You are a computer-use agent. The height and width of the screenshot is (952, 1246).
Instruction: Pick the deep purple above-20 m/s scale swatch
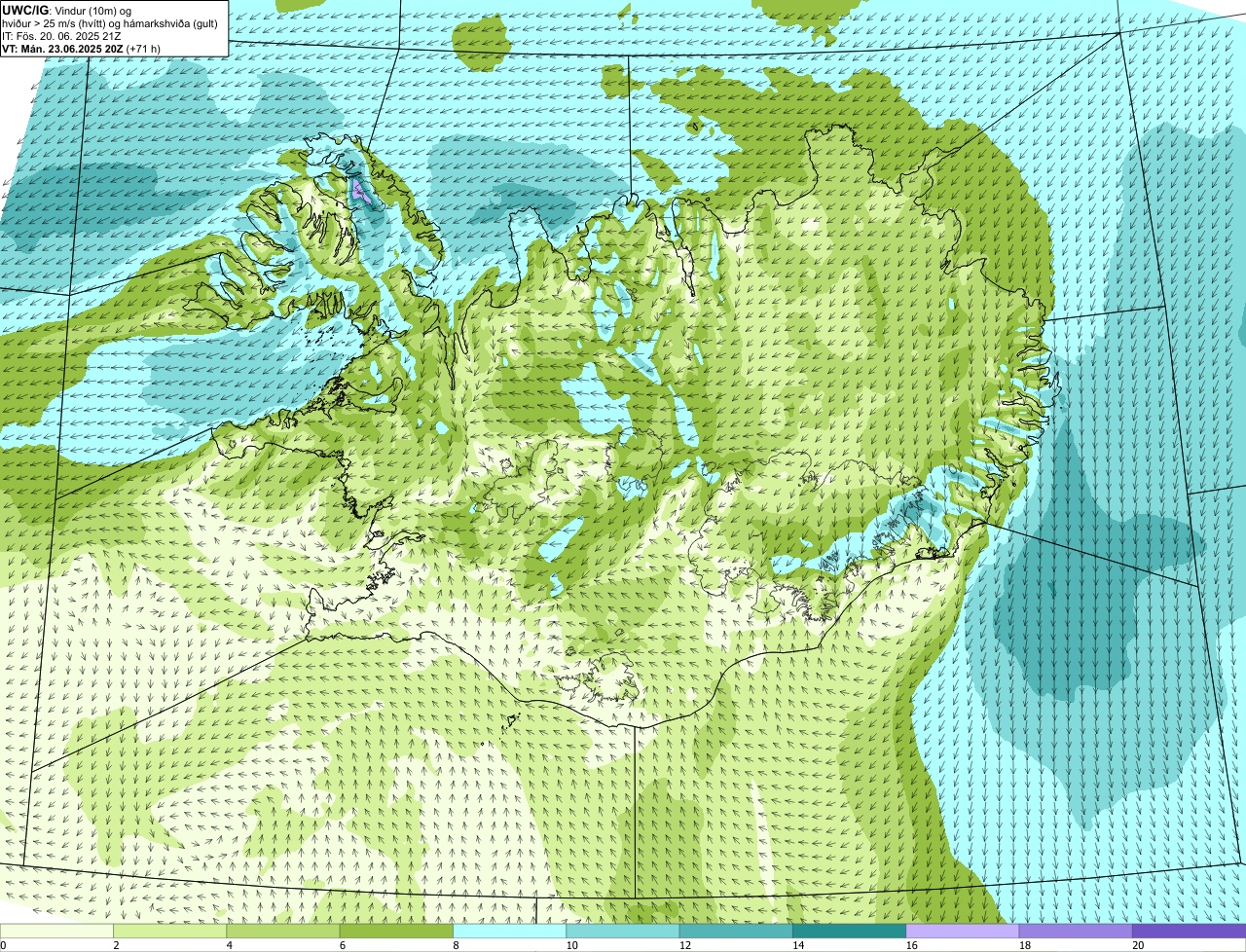click(x=1190, y=931)
